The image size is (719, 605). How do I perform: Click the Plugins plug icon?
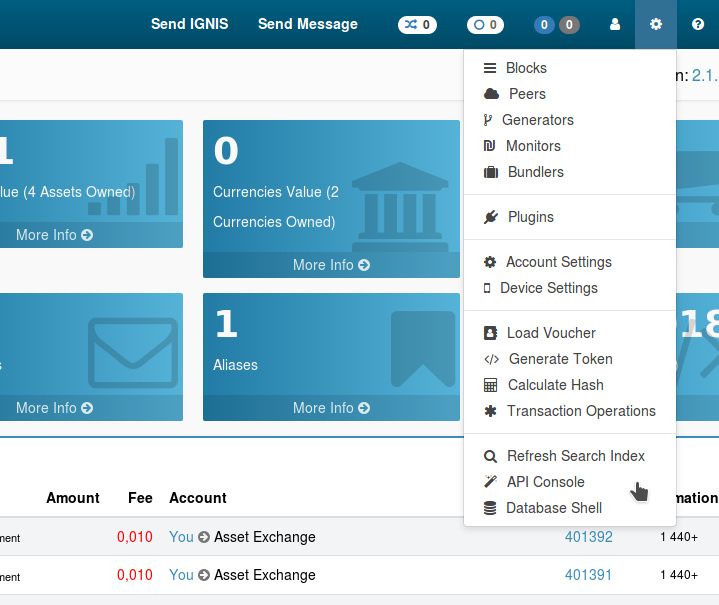pos(491,217)
